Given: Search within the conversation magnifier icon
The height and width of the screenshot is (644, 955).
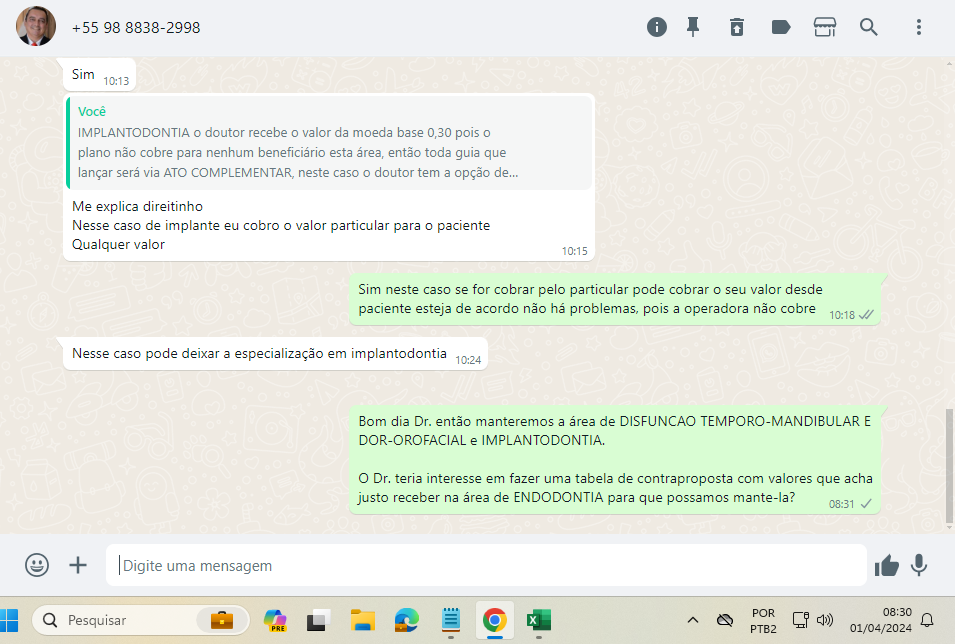Looking at the screenshot, I should point(869,27).
